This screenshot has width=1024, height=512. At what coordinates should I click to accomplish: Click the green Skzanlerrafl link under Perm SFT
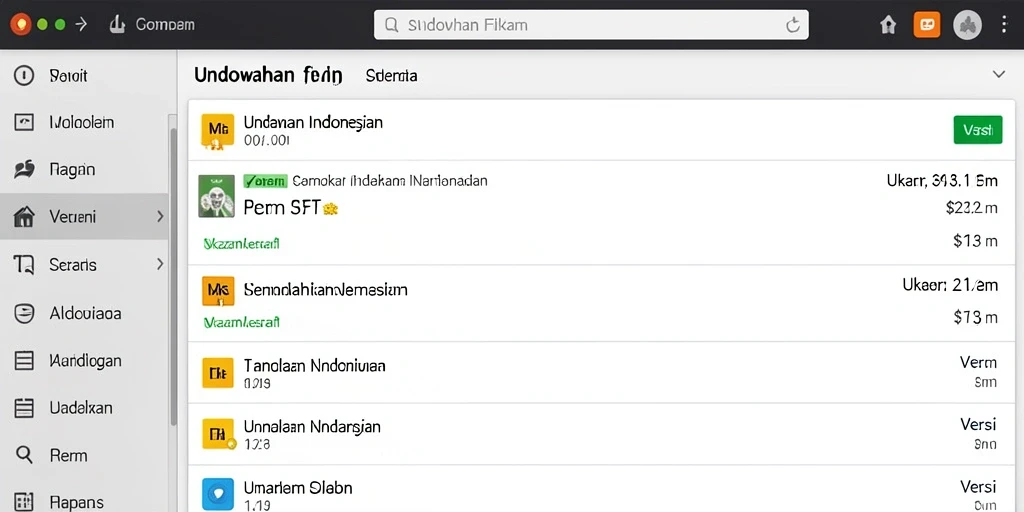pyautogui.click(x=242, y=244)
